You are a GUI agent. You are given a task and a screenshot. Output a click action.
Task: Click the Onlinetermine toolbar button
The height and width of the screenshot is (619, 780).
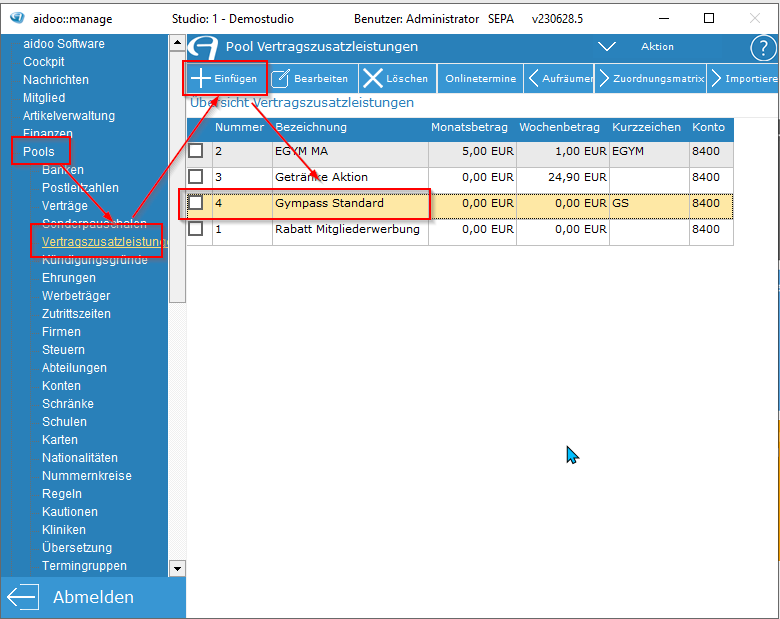(480, 78)
